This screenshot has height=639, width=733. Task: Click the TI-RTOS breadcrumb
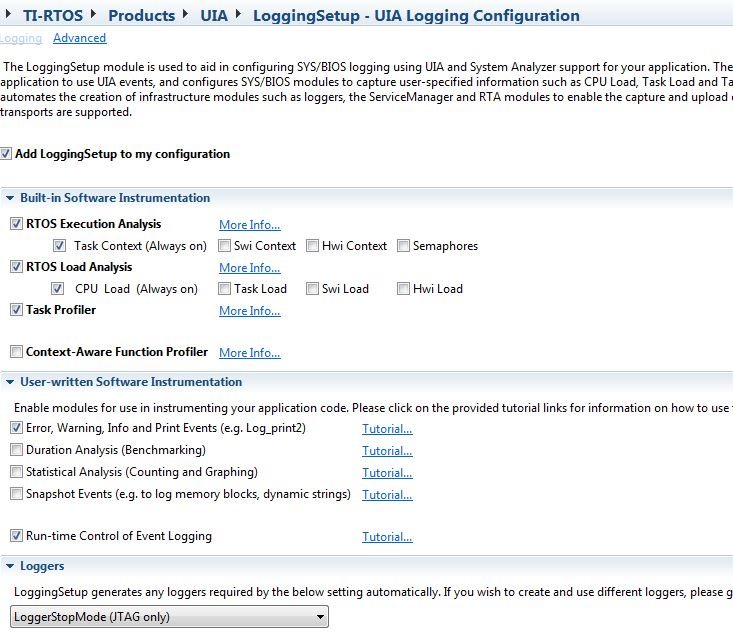pyautogui.click(x=53, y=15)
